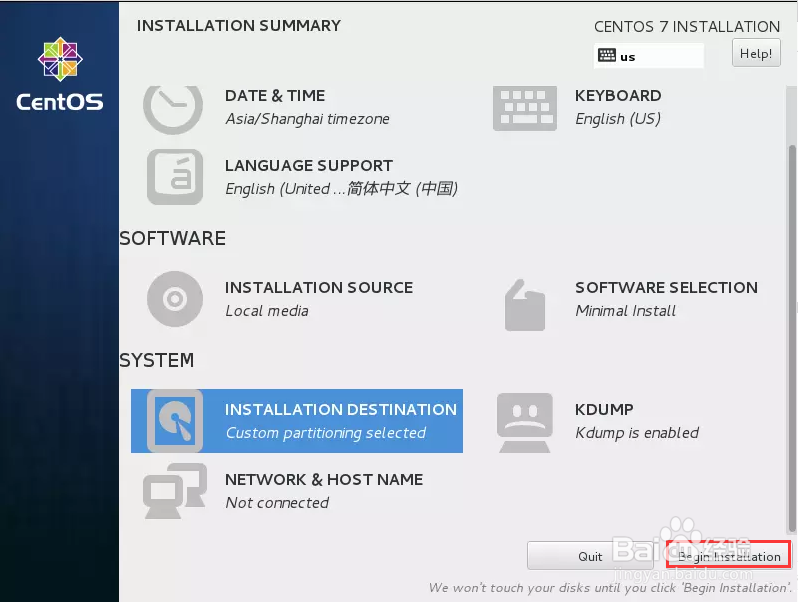Image resolution: width=798 pixels, height=602 pixels.
Task: Click the us keyboard layout indicator field
Action: tap(648, 55)
